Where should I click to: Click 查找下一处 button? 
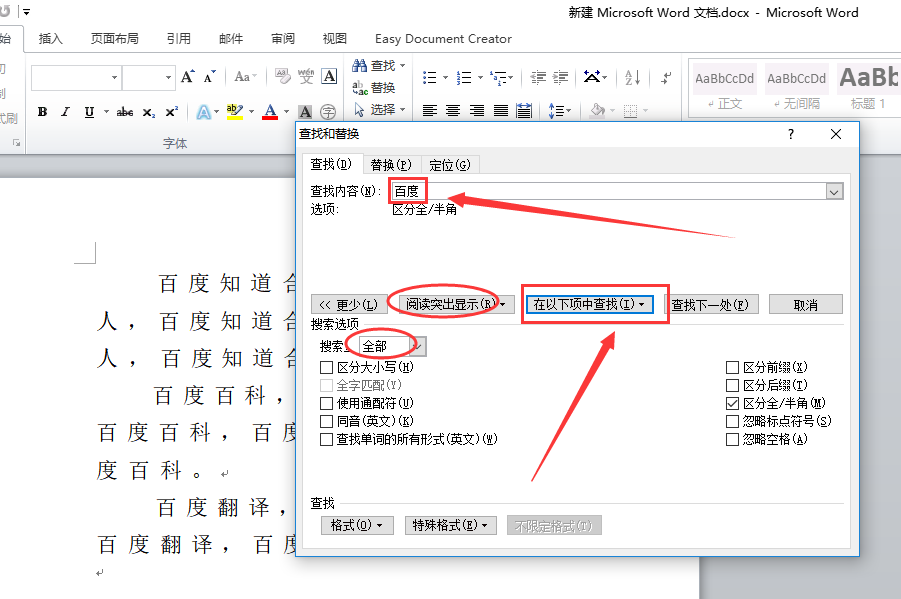tap(711, 304)
